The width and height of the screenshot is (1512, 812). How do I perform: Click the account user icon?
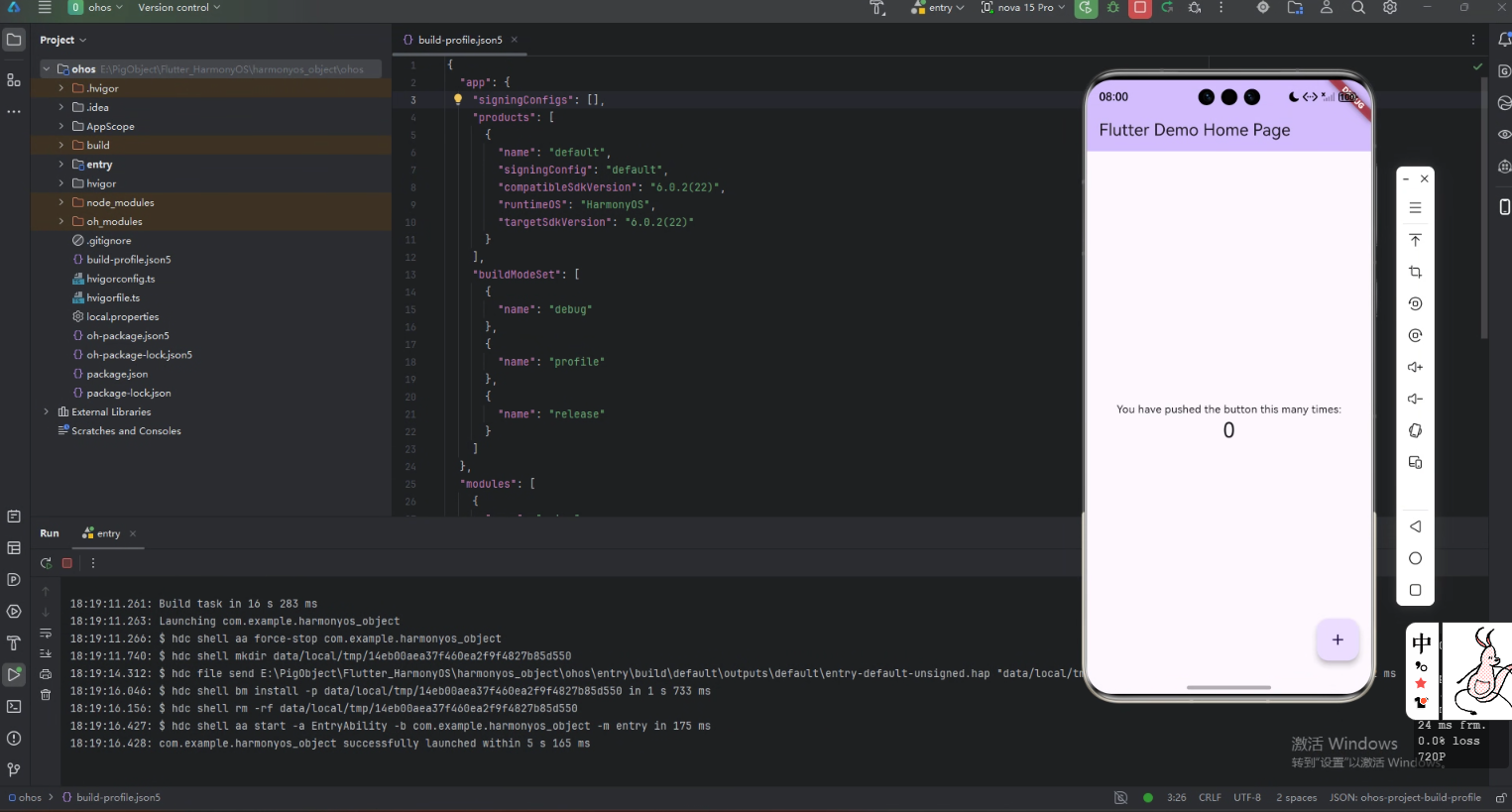[x=1327, y=8]
